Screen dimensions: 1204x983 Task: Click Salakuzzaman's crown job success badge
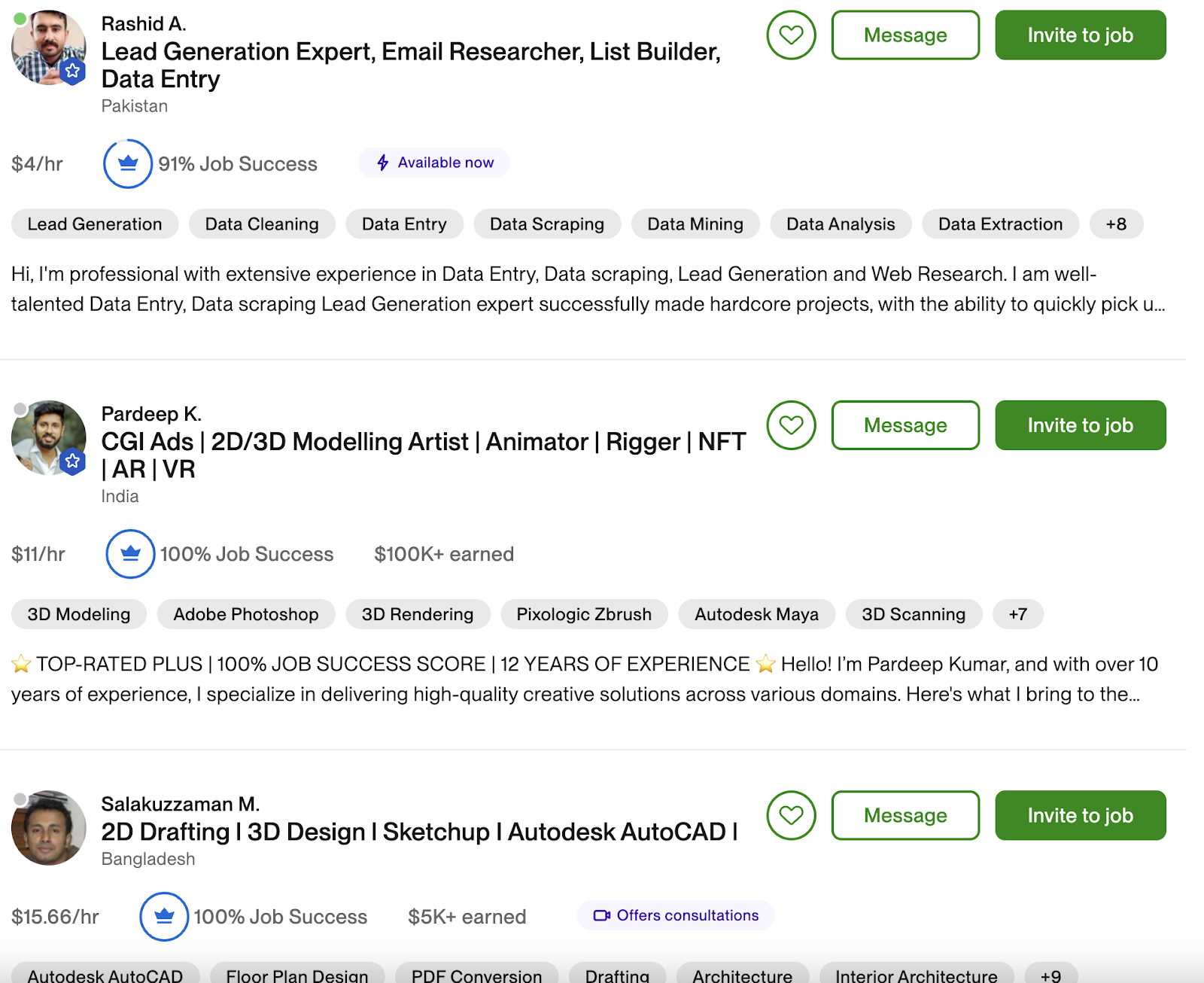pos(164,917)
